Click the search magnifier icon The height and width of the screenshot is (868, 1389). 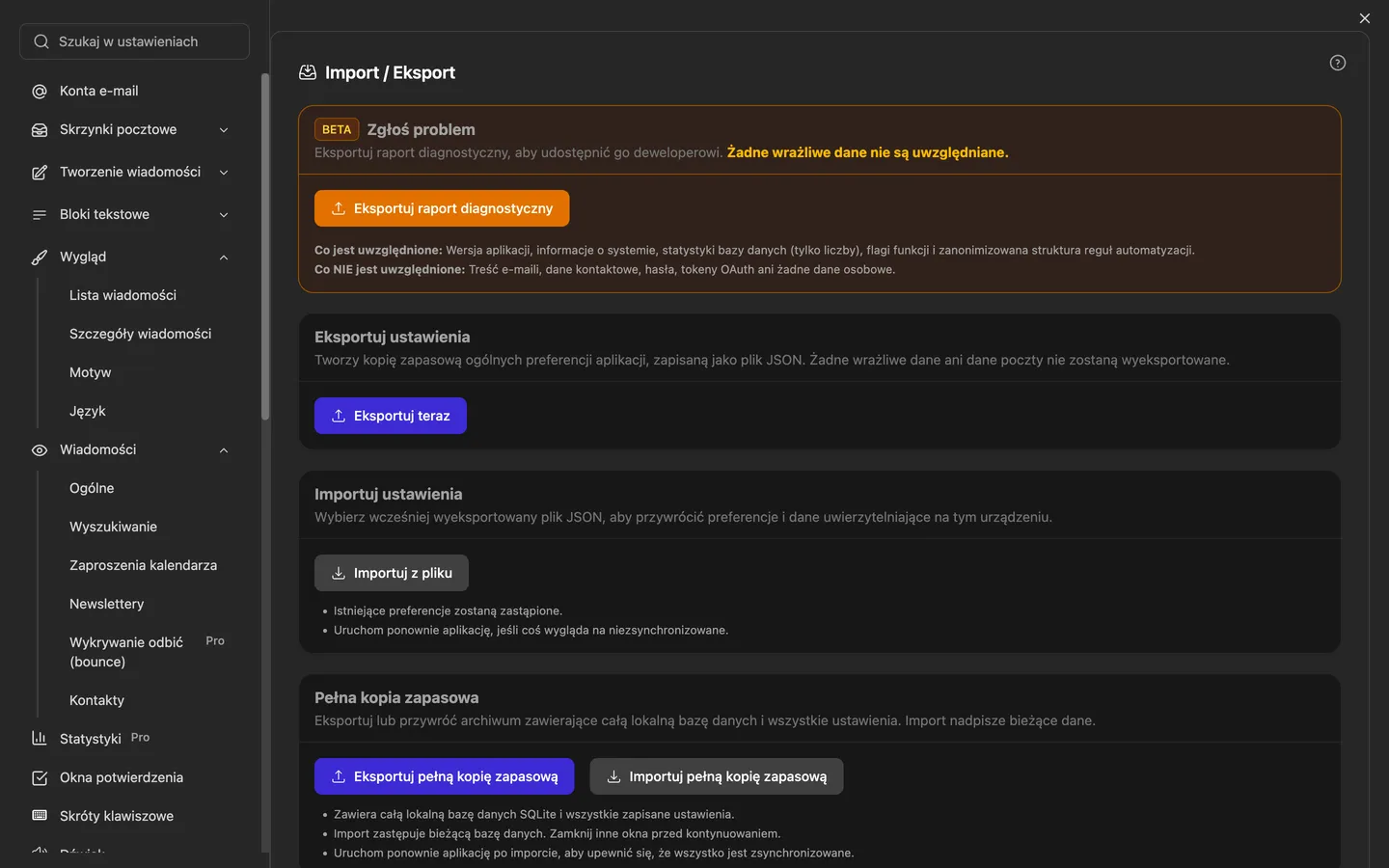(41, 41)
